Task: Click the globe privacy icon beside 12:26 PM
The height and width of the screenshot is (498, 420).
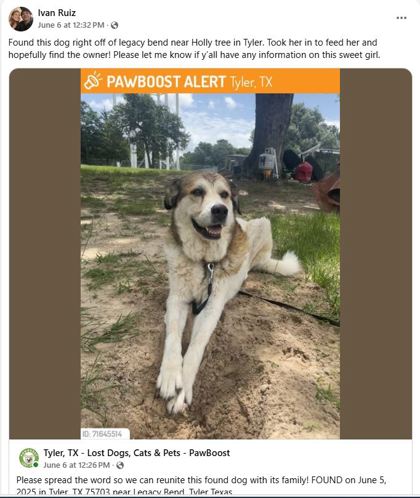Action: click(120, 465)
